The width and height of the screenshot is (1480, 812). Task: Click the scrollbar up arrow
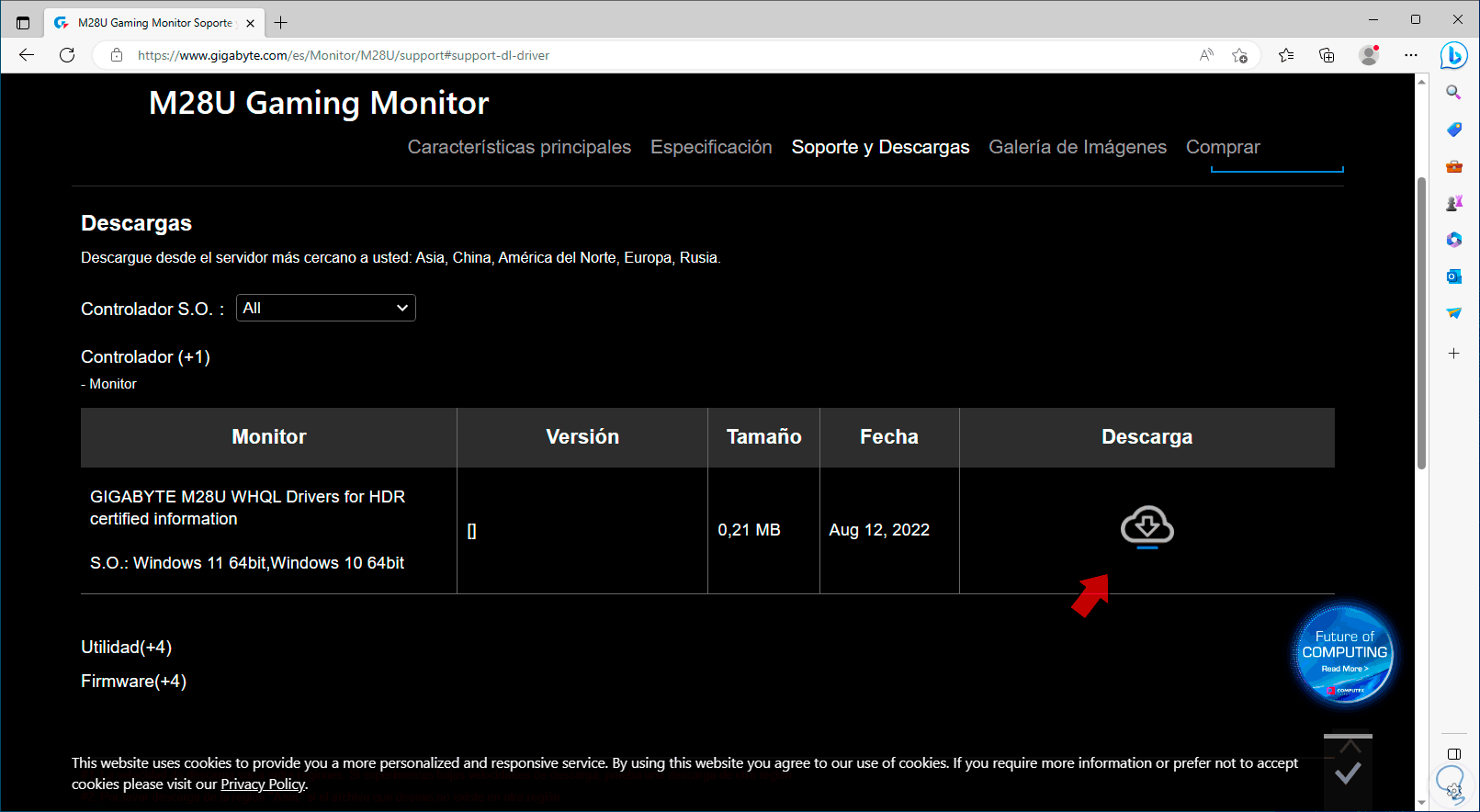pyautogui.click(x=1421, y=82)
